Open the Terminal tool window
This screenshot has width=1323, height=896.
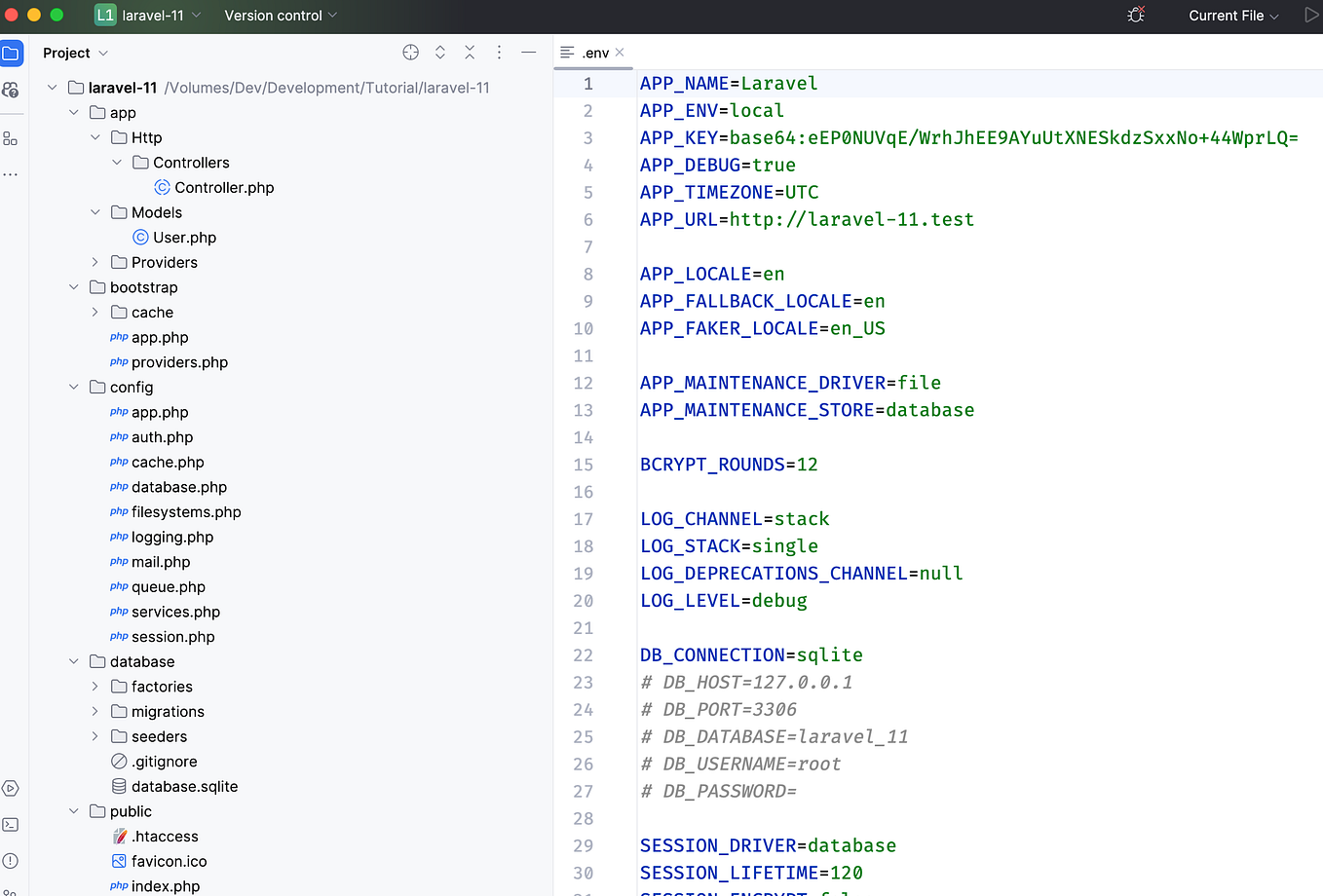[x=11, y=825]
